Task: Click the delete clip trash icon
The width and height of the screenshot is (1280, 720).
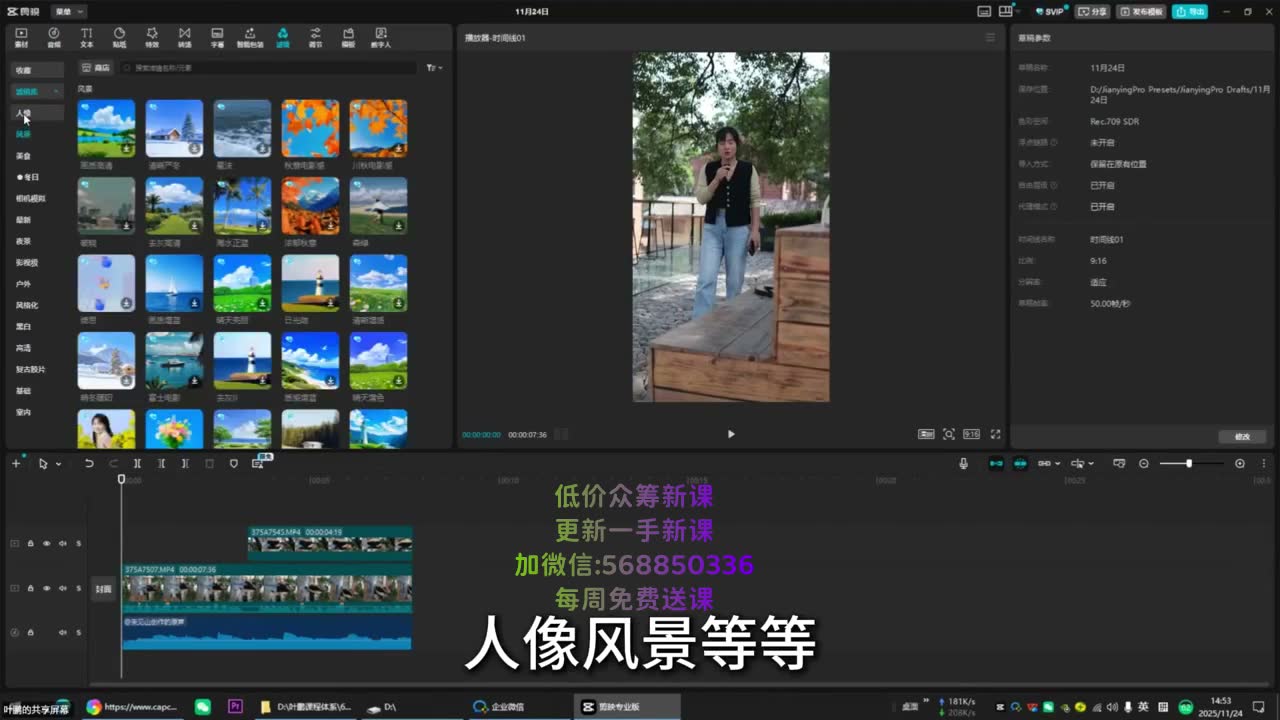Action: tap(209, 463)
